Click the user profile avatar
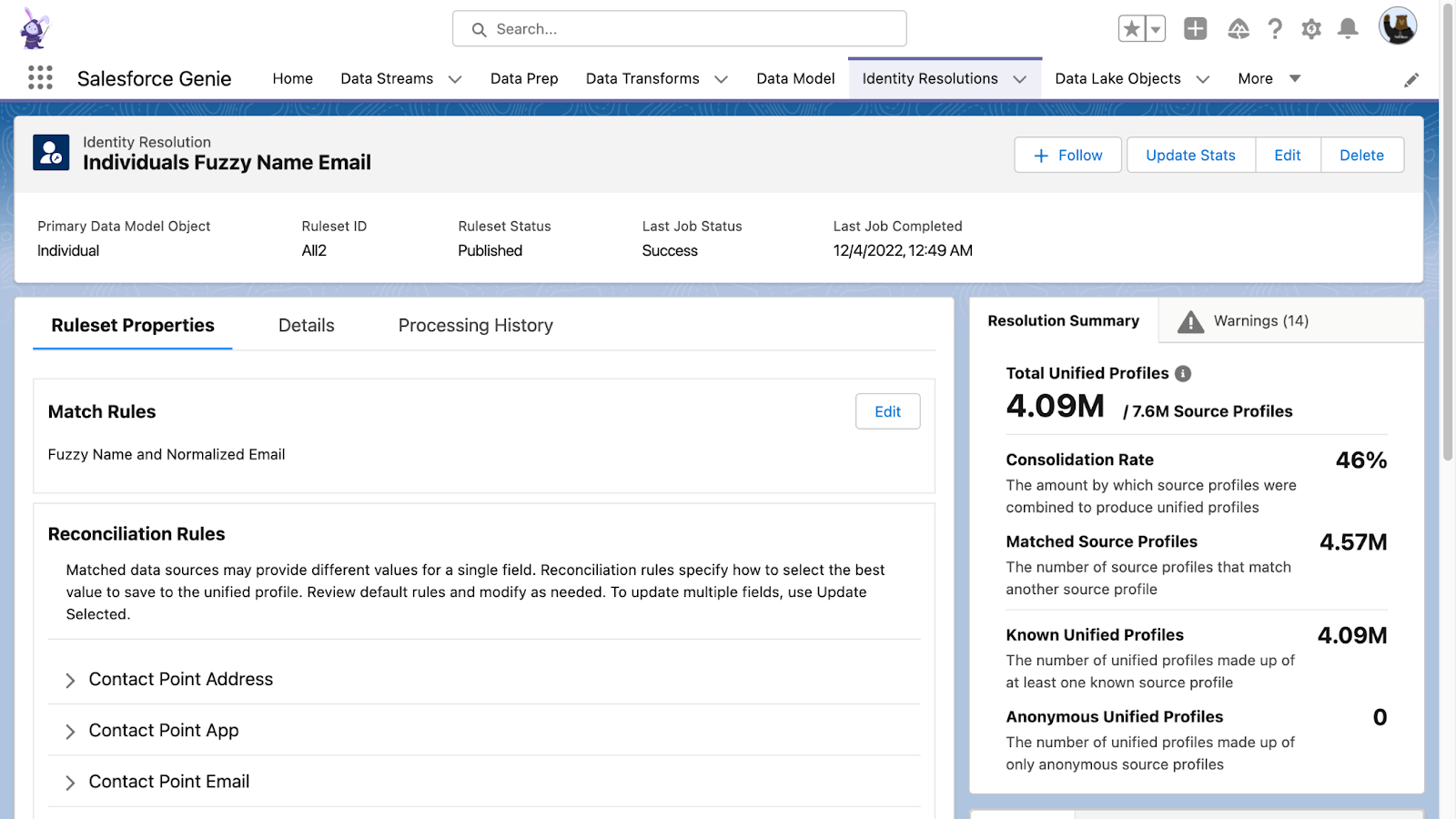Viewport: 1456px width, 819px height. (1397, 26)
